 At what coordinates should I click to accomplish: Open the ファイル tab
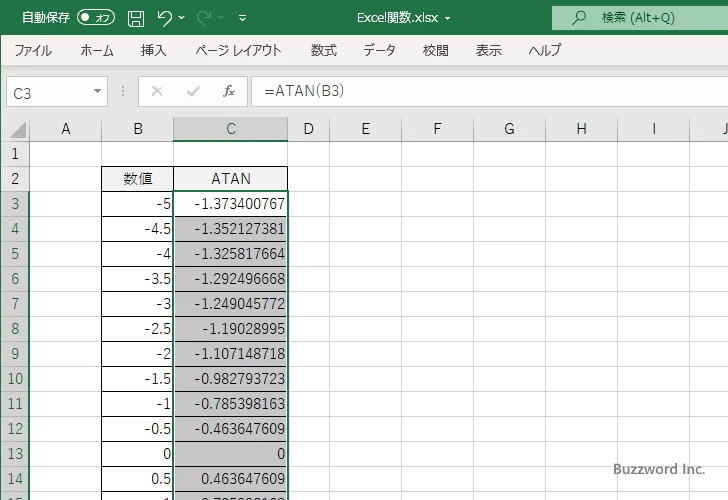tap(33, 50)
